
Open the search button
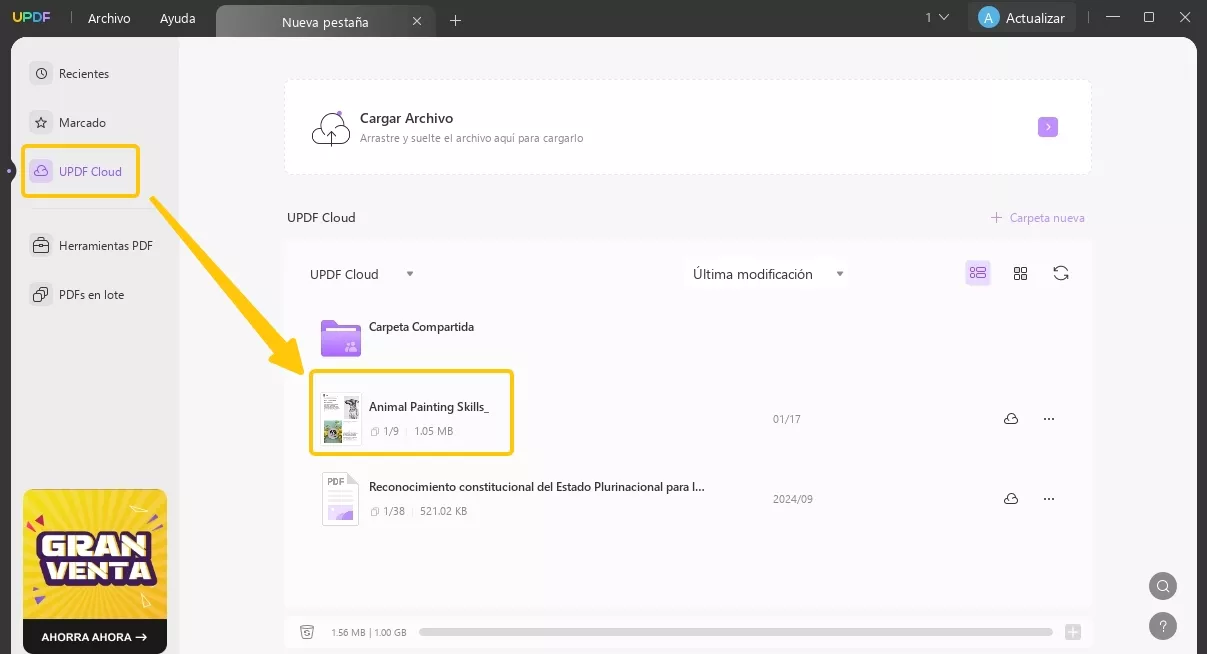point(1162,586)
